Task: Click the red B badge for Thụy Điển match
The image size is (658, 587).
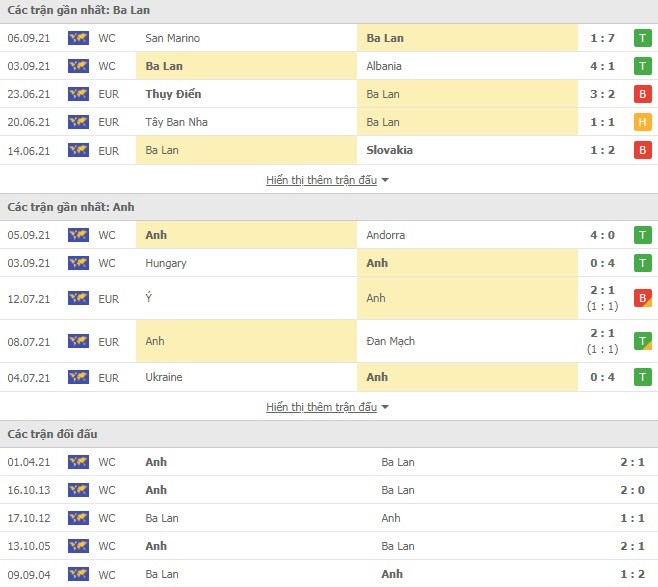Action: [642, 94]
